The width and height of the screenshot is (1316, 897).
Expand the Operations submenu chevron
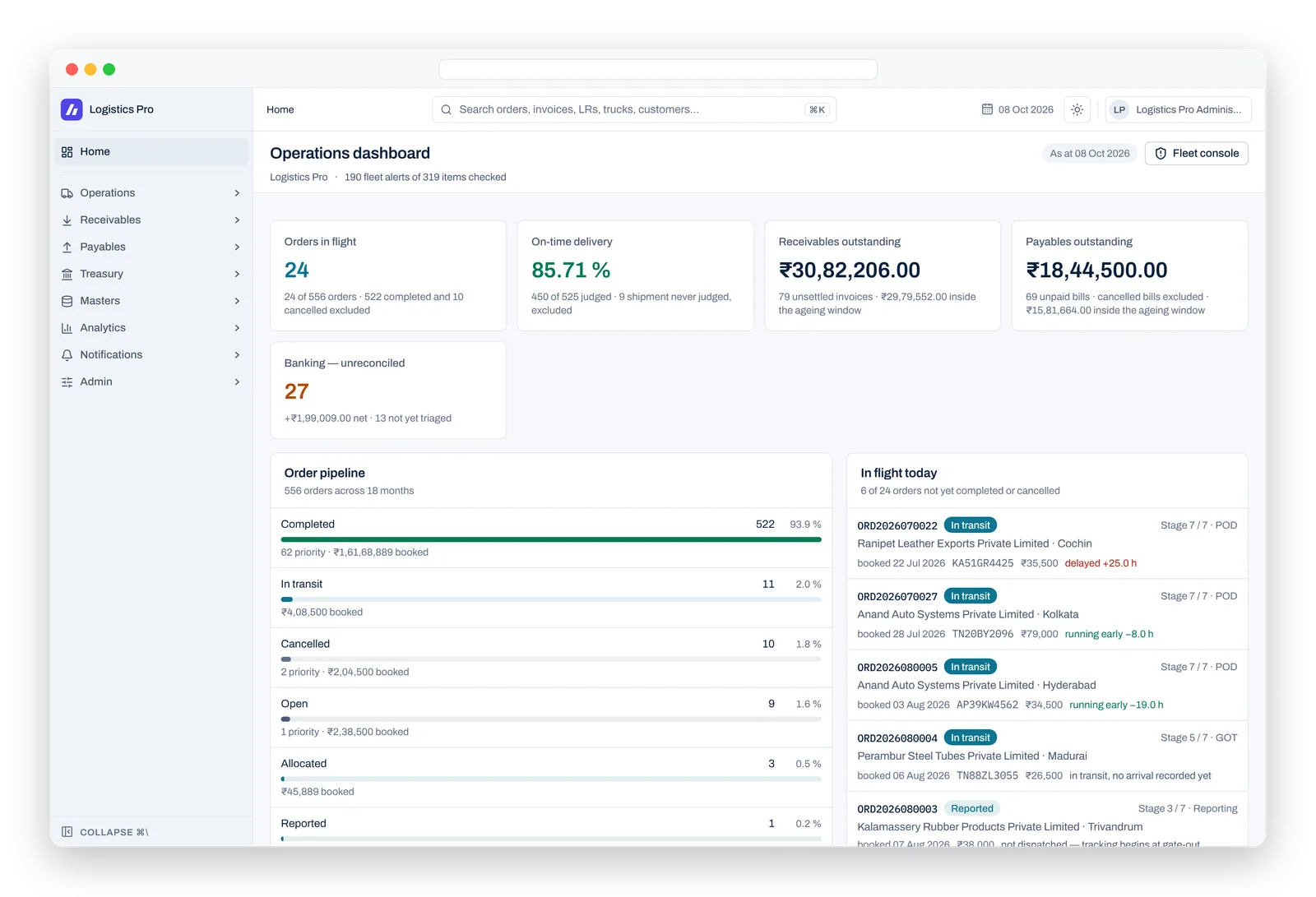point(237,193)
